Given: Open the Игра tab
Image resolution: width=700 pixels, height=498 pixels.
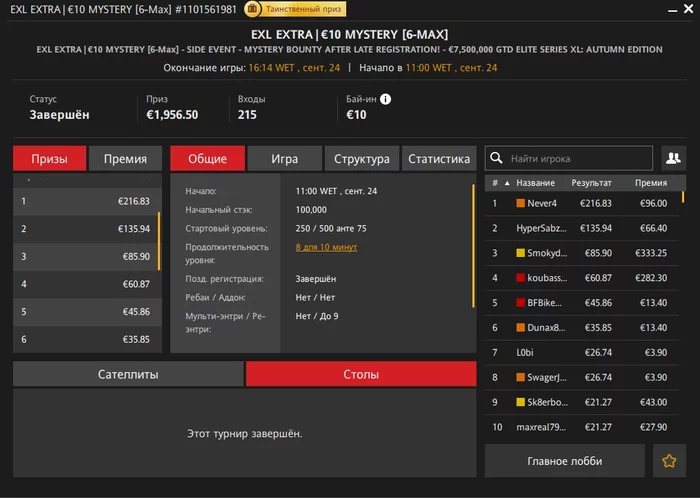Looking at the screenshot, I should pos(284,158).
